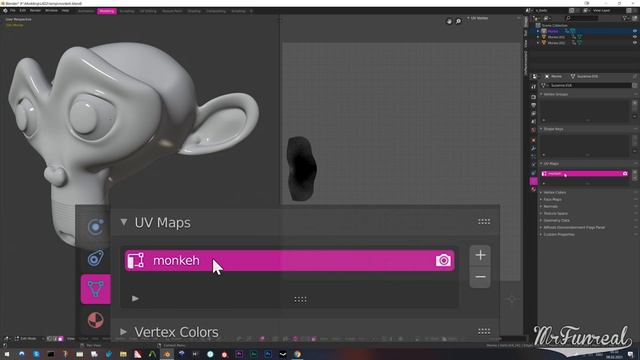Toggle the active render camera on enlarged monkeh row
The width and height of the screenshot is (640, 360).
443,260
